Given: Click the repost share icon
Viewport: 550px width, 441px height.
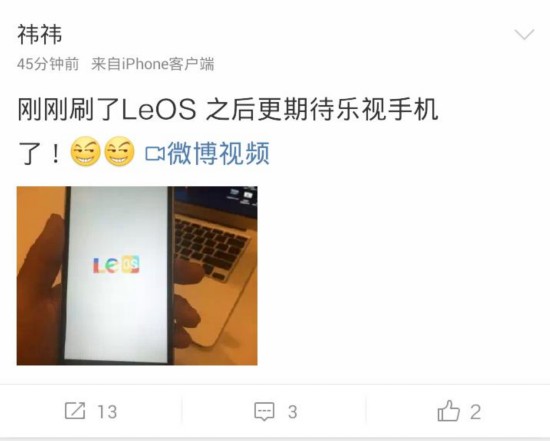Looking at the screenshot, I should pyautogui.click(x=75, y=411).
